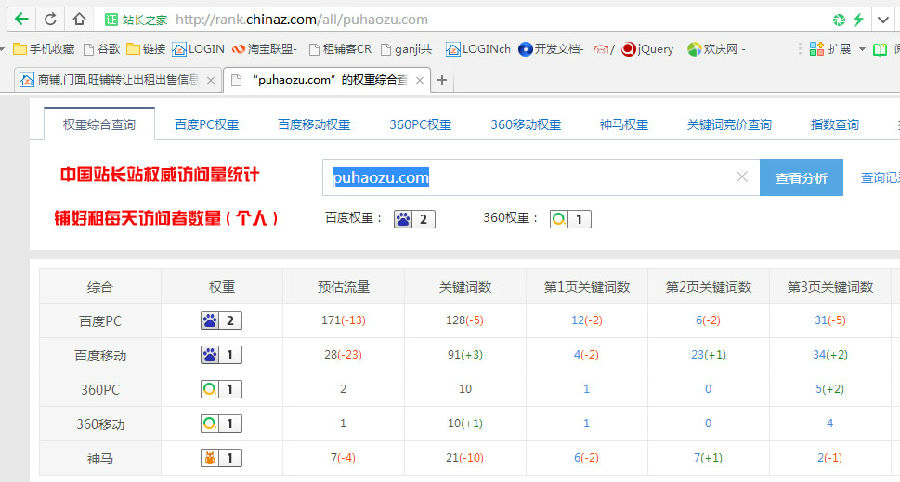The width and height of the screenshot is (900, 482).
Task: Open the browser home page icon
Action: click(79, 19)
